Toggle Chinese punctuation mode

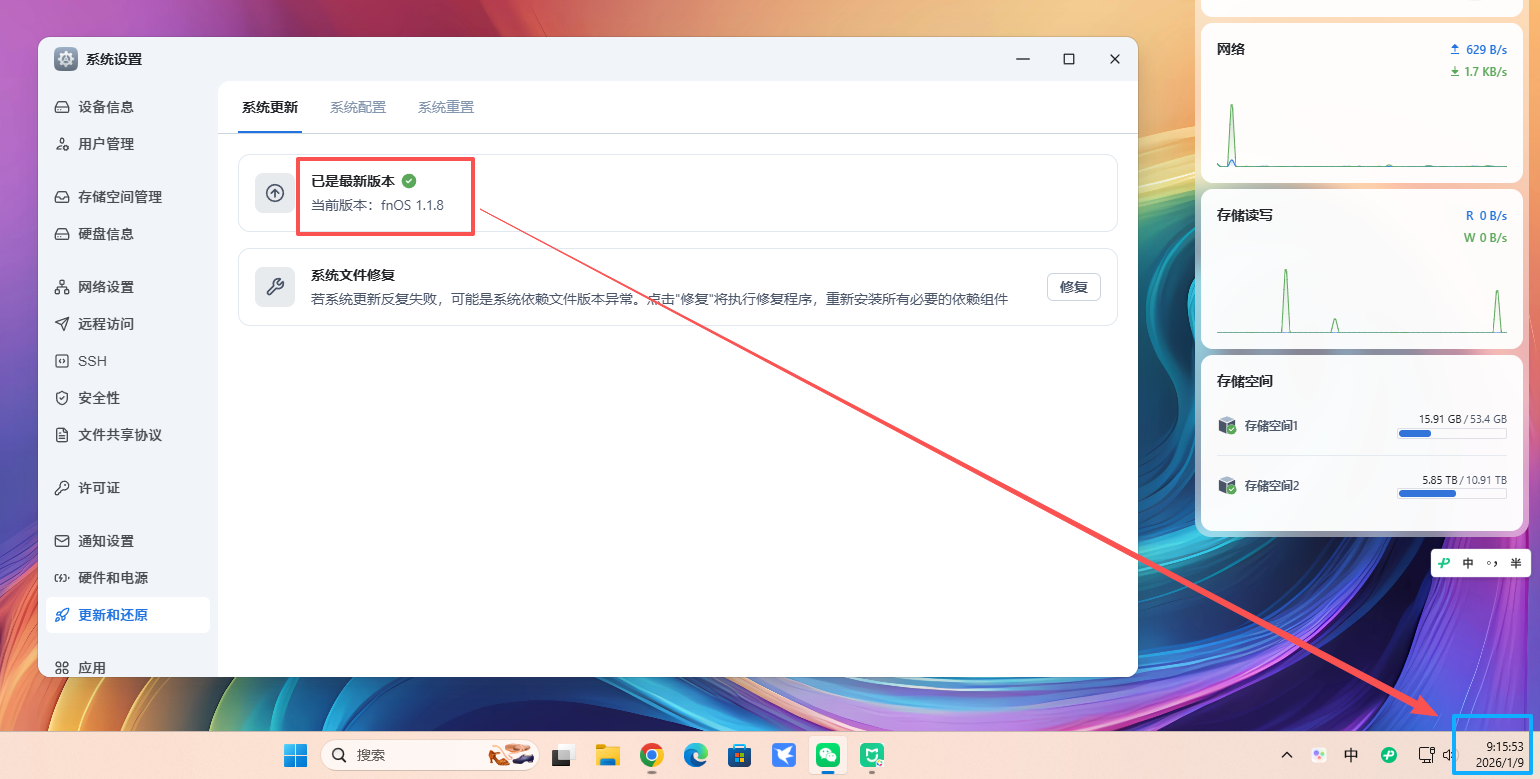pos(1492,562)
